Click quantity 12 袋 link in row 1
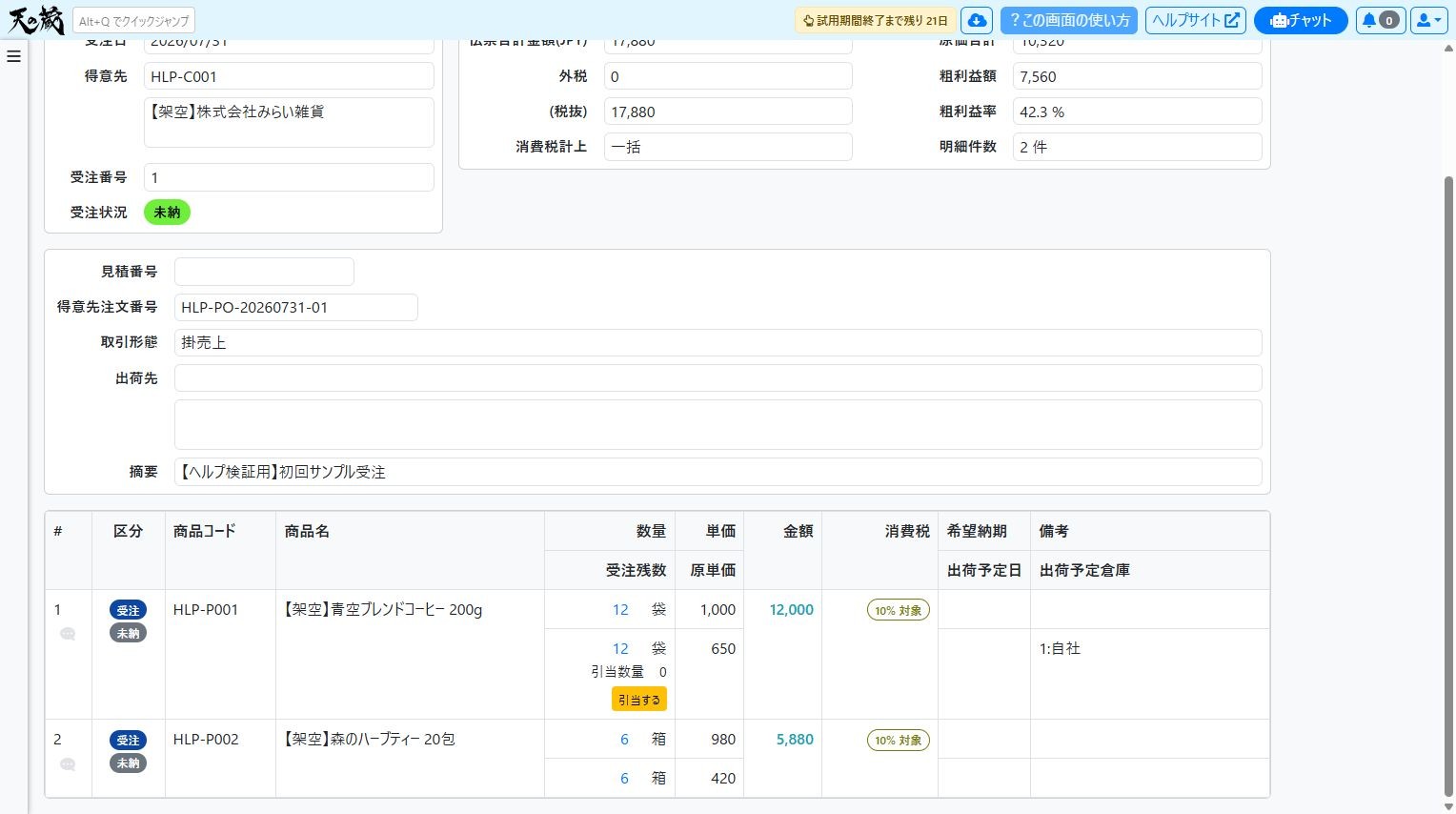This screenshot has height=814, width=1456. [x=620, y=610]
